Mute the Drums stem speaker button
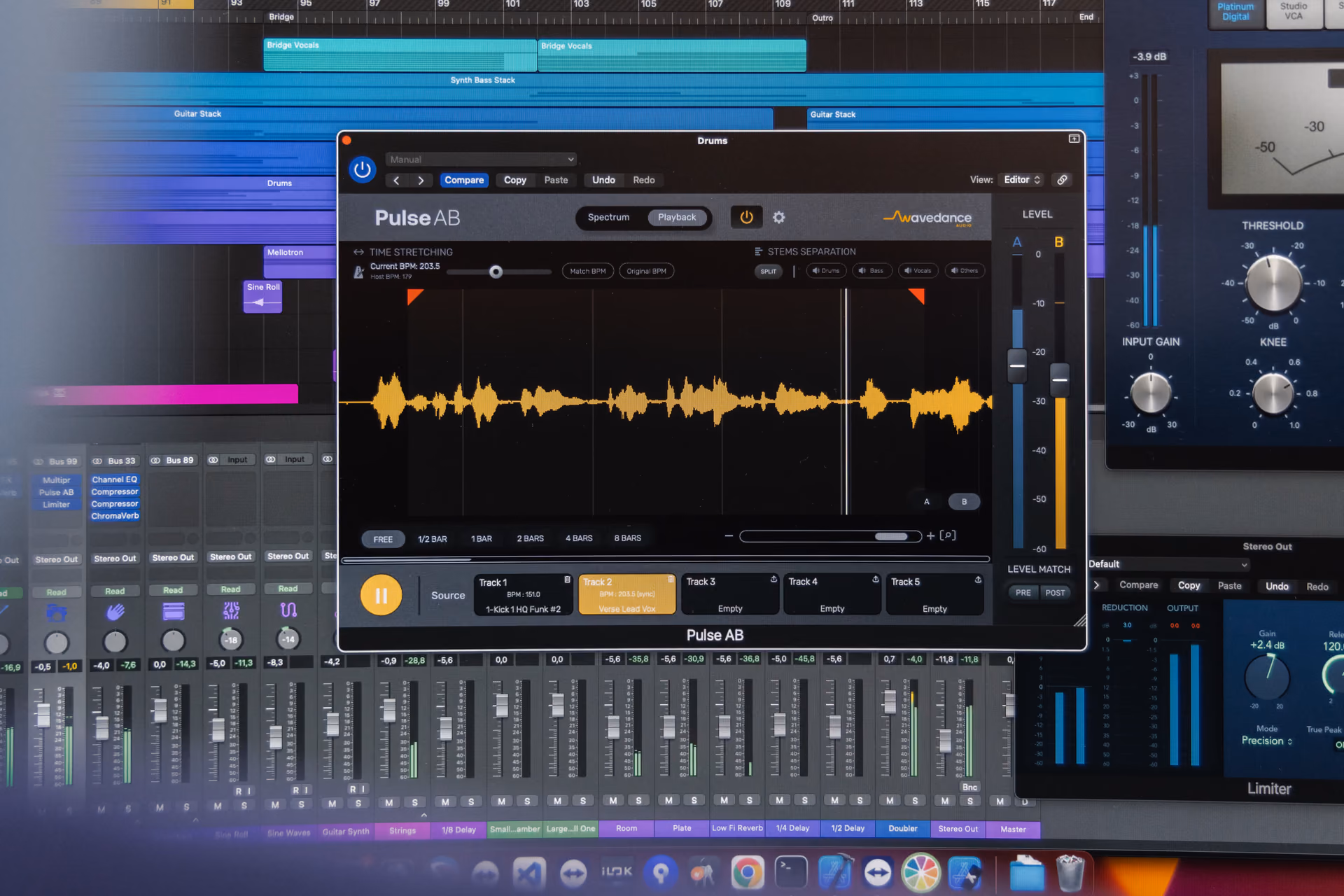This screenshot has height=896, width=1344. [x=826, y=271]
